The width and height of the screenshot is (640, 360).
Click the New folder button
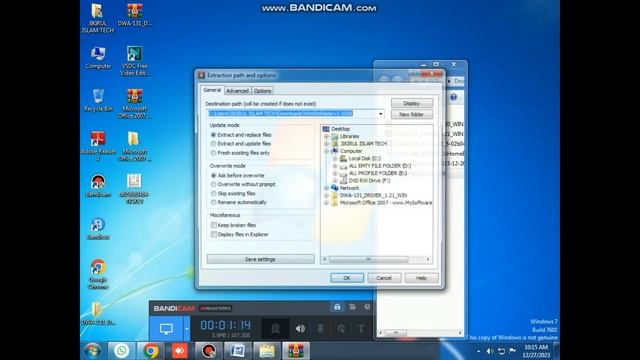(411, 114)
